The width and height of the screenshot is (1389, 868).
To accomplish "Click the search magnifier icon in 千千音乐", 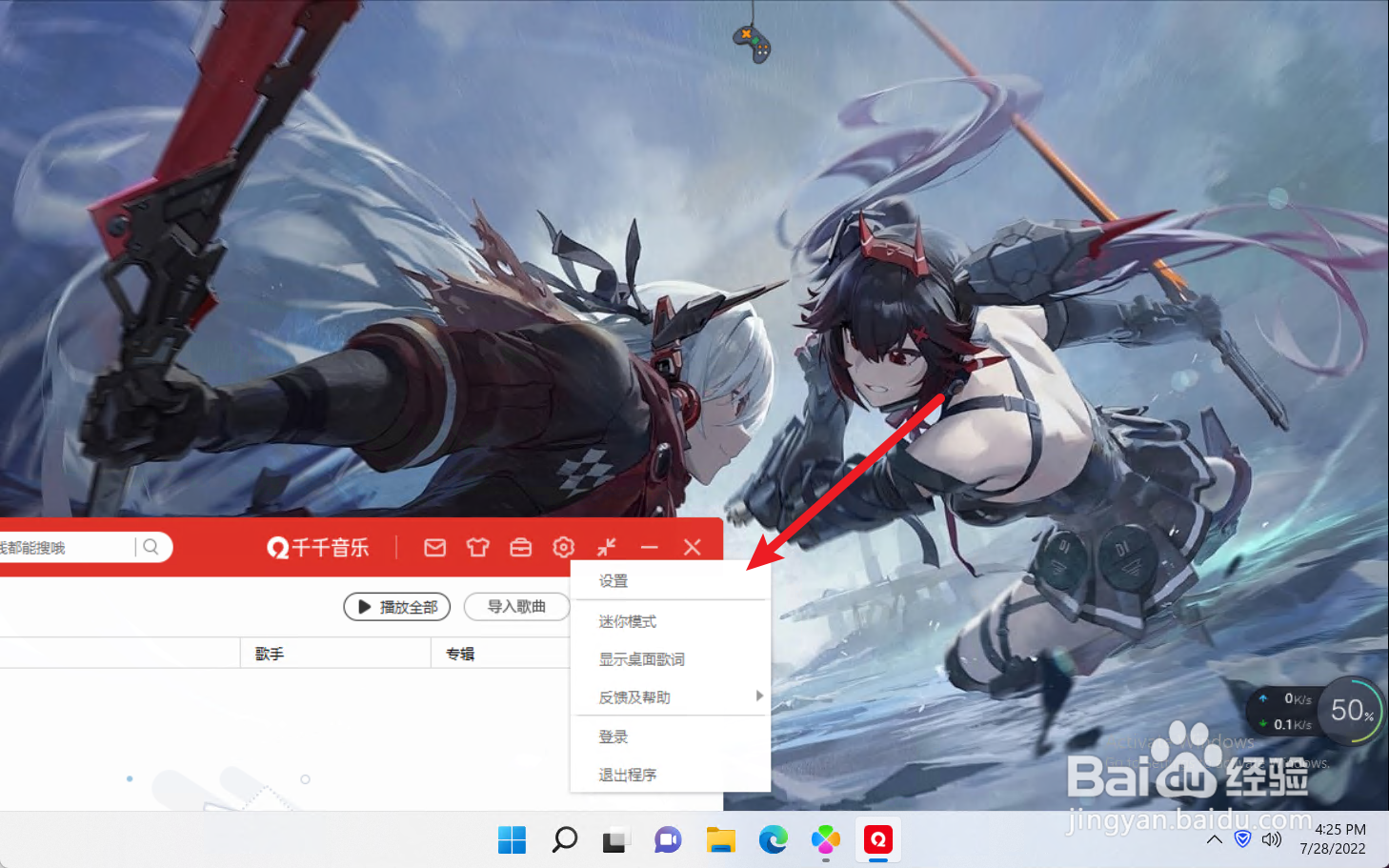I will (151, 547).
